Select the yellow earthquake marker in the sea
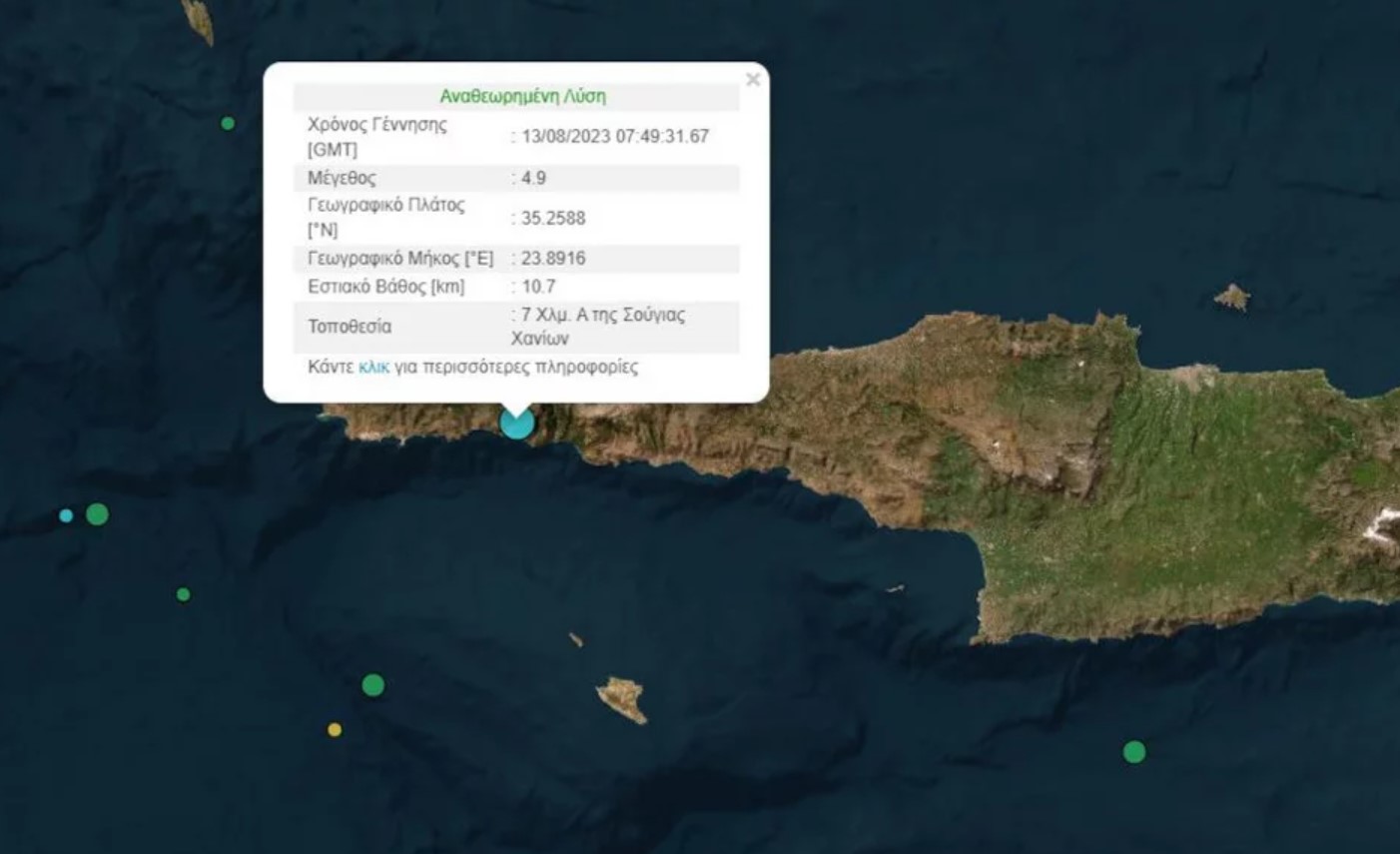1400x854 pixels. (335, 730)
